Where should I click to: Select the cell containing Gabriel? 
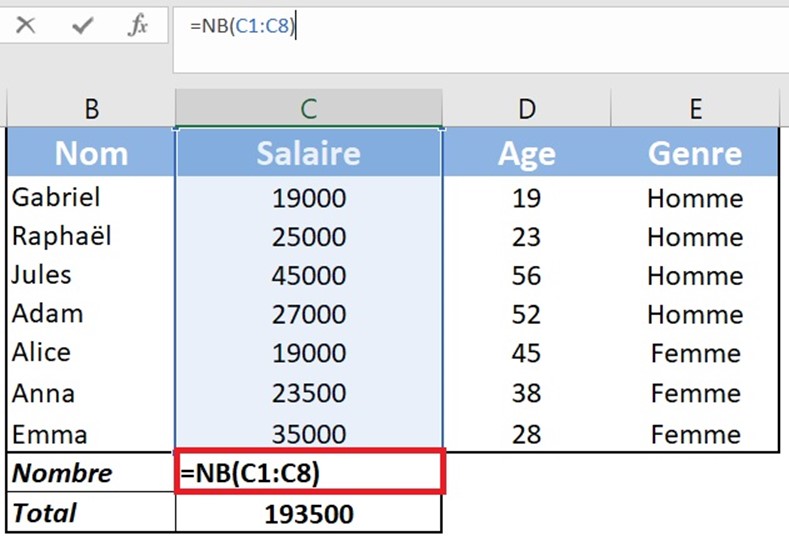click(91, 198)
